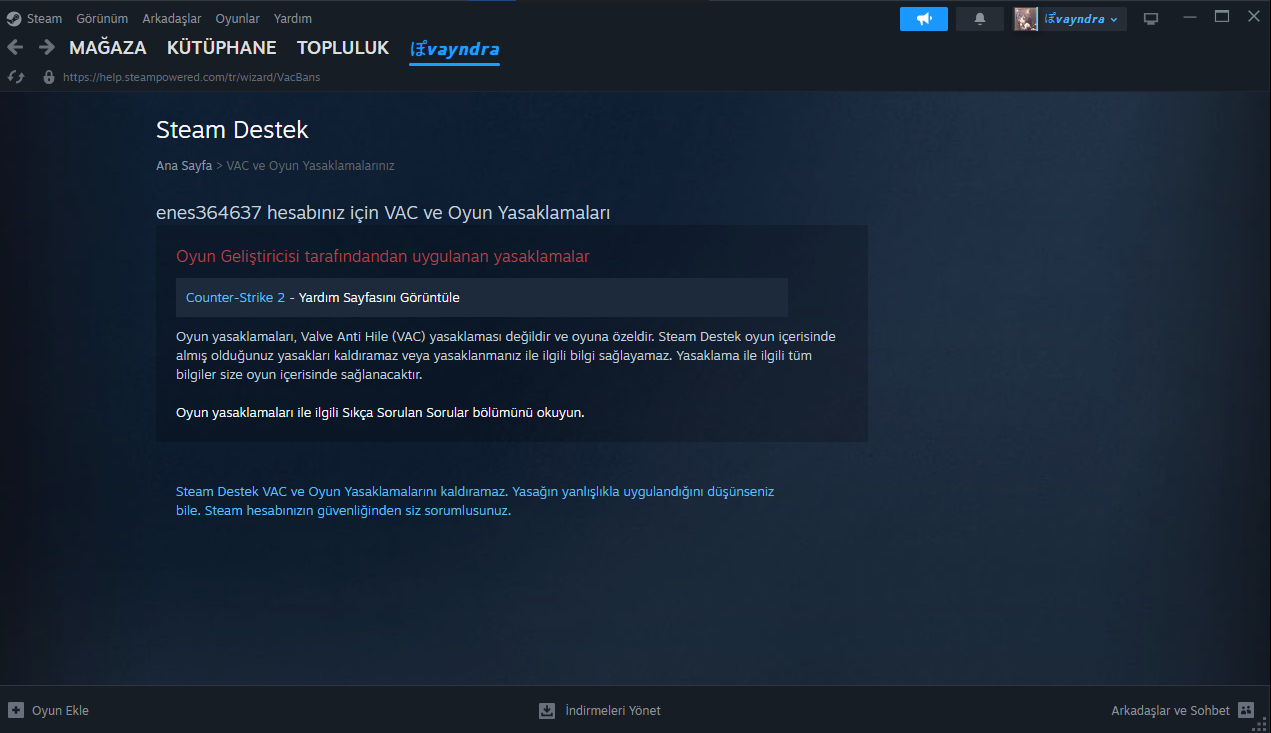This screenshot has height=733, width=1271.
Task: Open the Arkadaşlar menu
Action: click(172, 18)
